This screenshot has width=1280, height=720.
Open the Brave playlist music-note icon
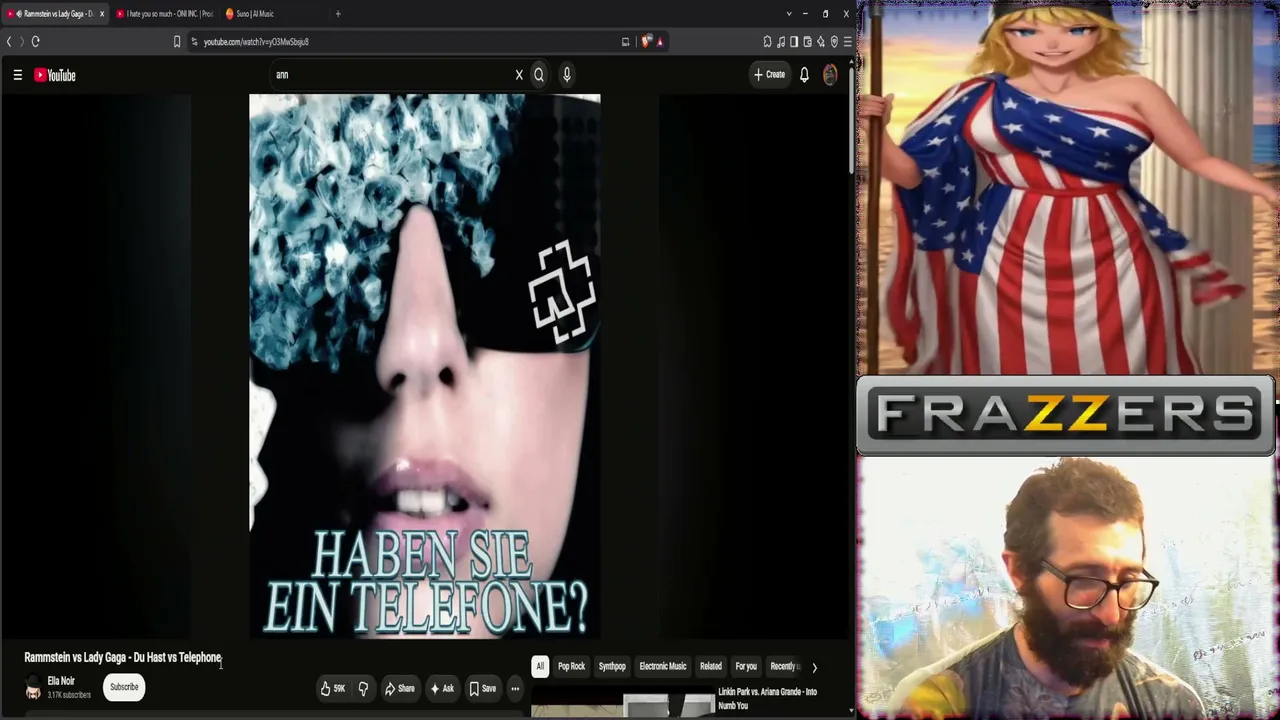pos(781,41)
